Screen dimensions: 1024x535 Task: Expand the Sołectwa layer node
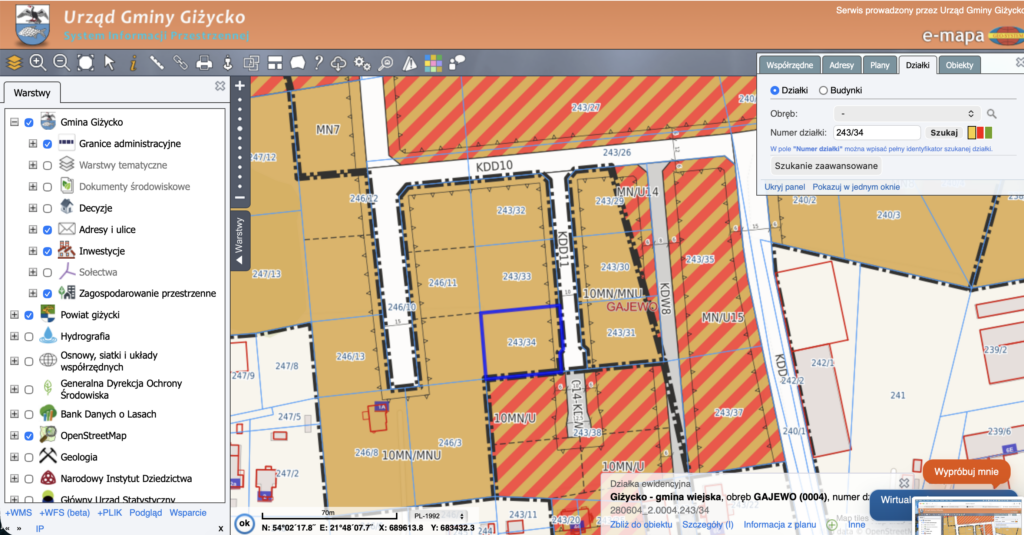tap(33, 272)
